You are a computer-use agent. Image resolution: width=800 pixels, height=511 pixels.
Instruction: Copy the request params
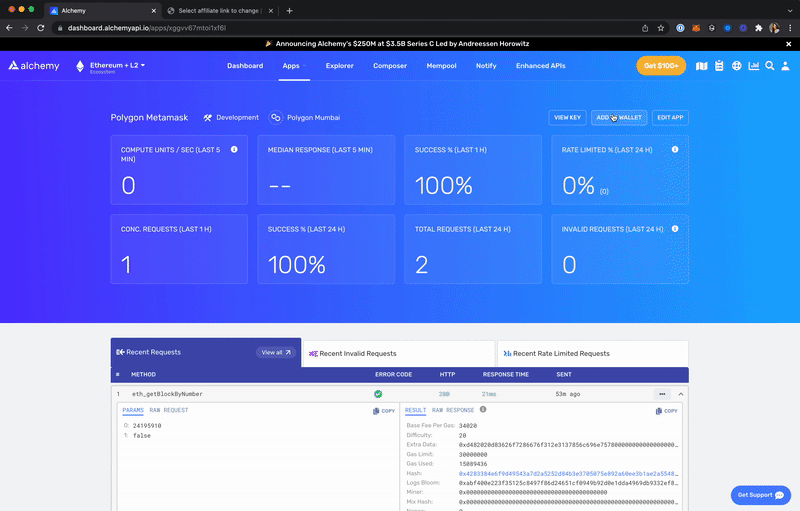coord(384,411)
